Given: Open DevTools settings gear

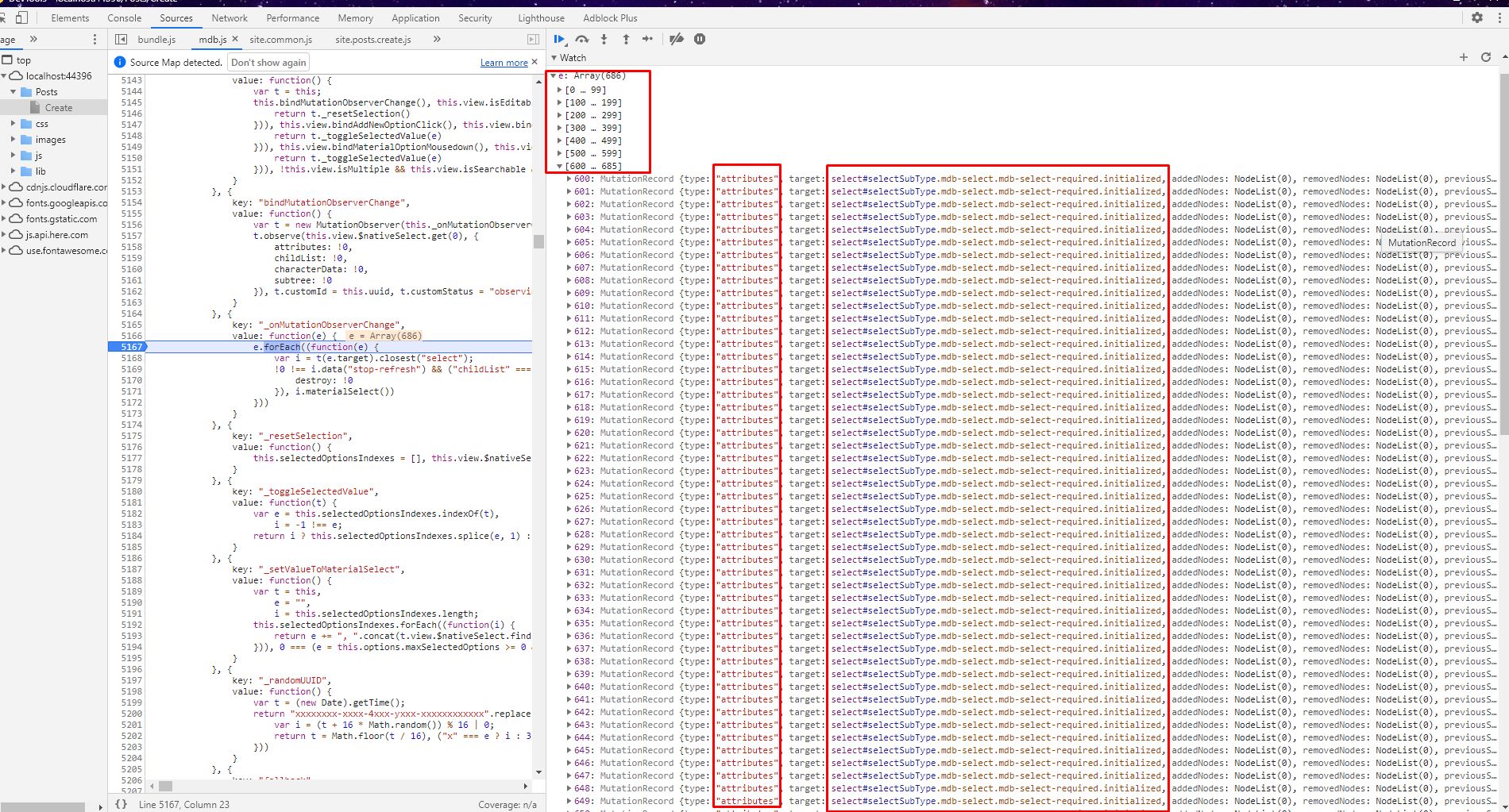Looking at the screenshot, I should [1477, 17].
